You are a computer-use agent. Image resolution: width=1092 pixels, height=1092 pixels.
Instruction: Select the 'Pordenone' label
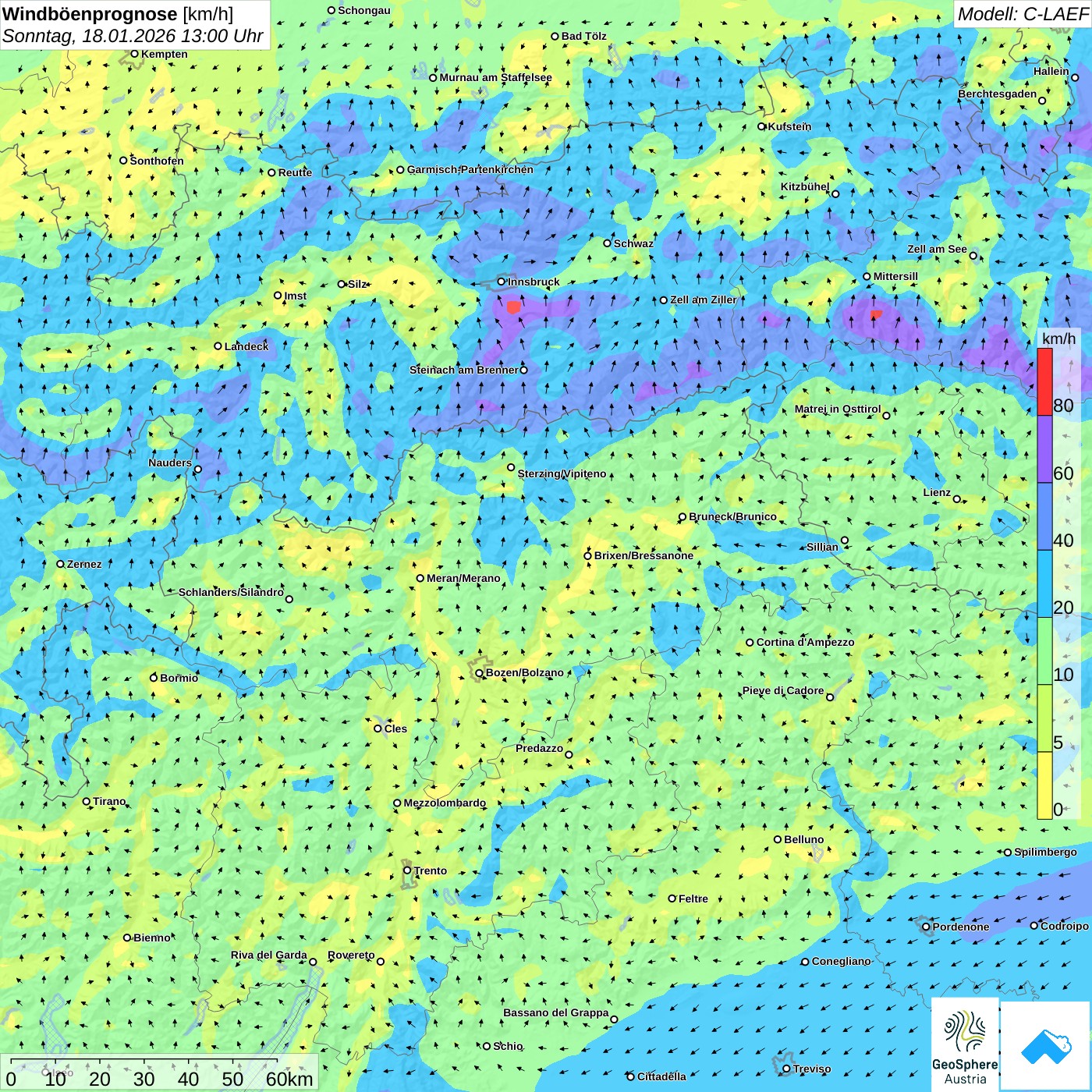[961, 927]
